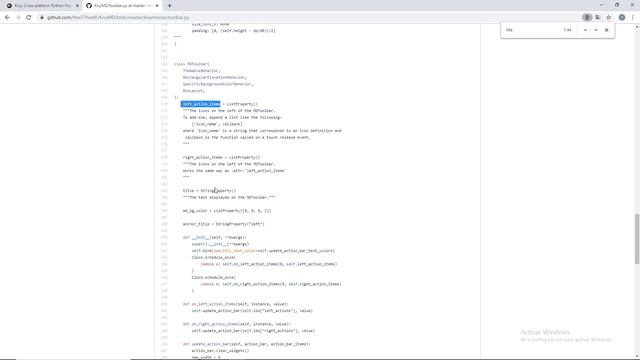Click the 'class MDToolbar(' line

[x=191, y=64]
